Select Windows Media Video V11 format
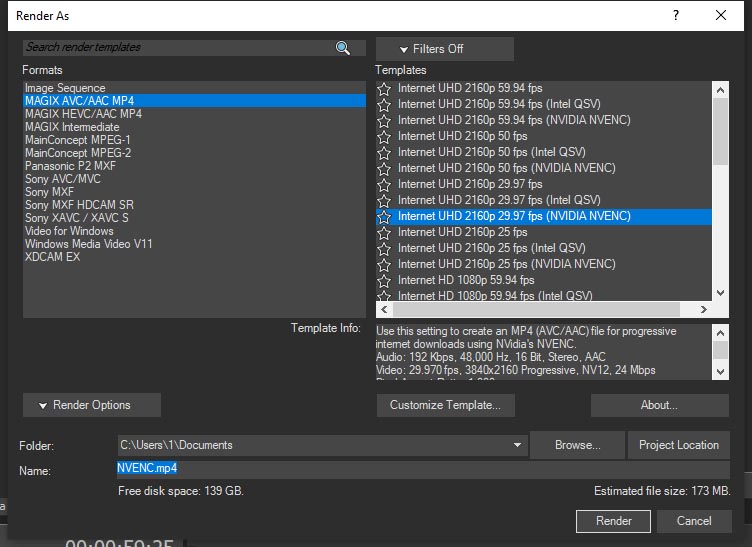Screen dimensions: 752x547 click(x=194, y=244)
